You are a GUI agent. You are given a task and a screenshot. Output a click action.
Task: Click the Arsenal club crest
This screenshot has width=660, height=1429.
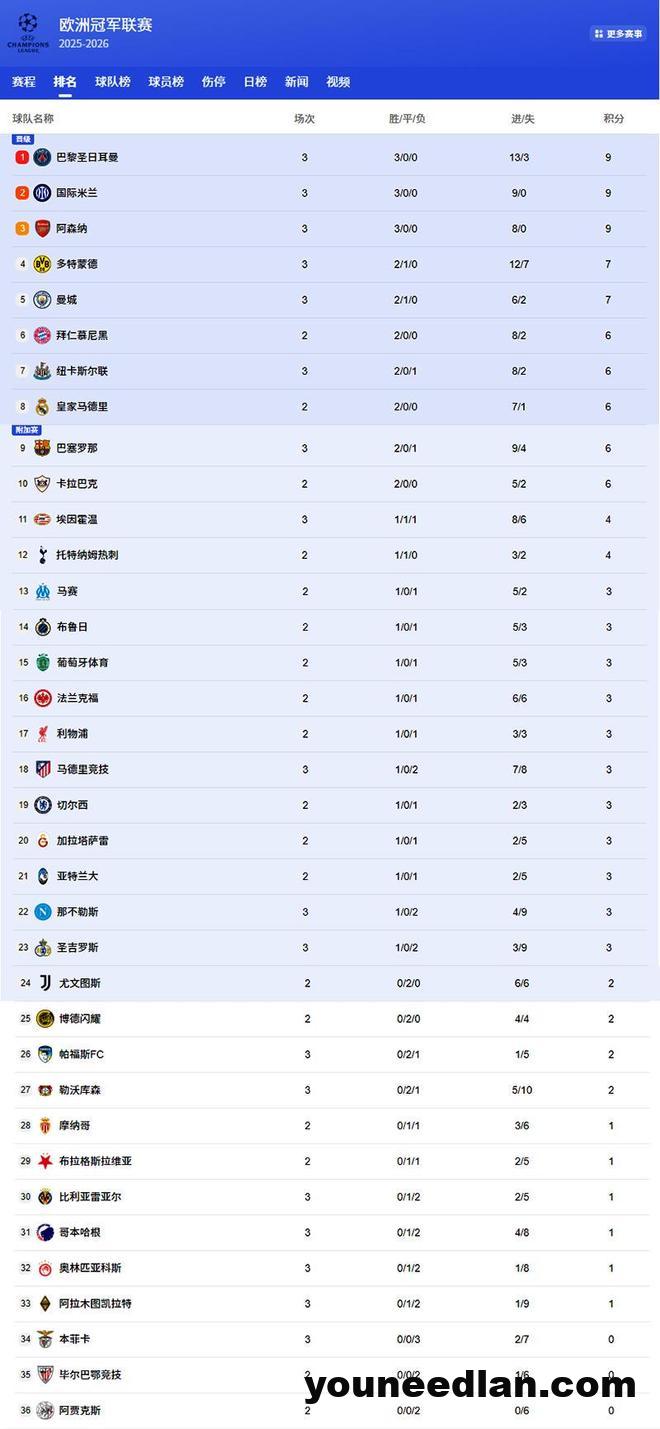pos(42,228)
